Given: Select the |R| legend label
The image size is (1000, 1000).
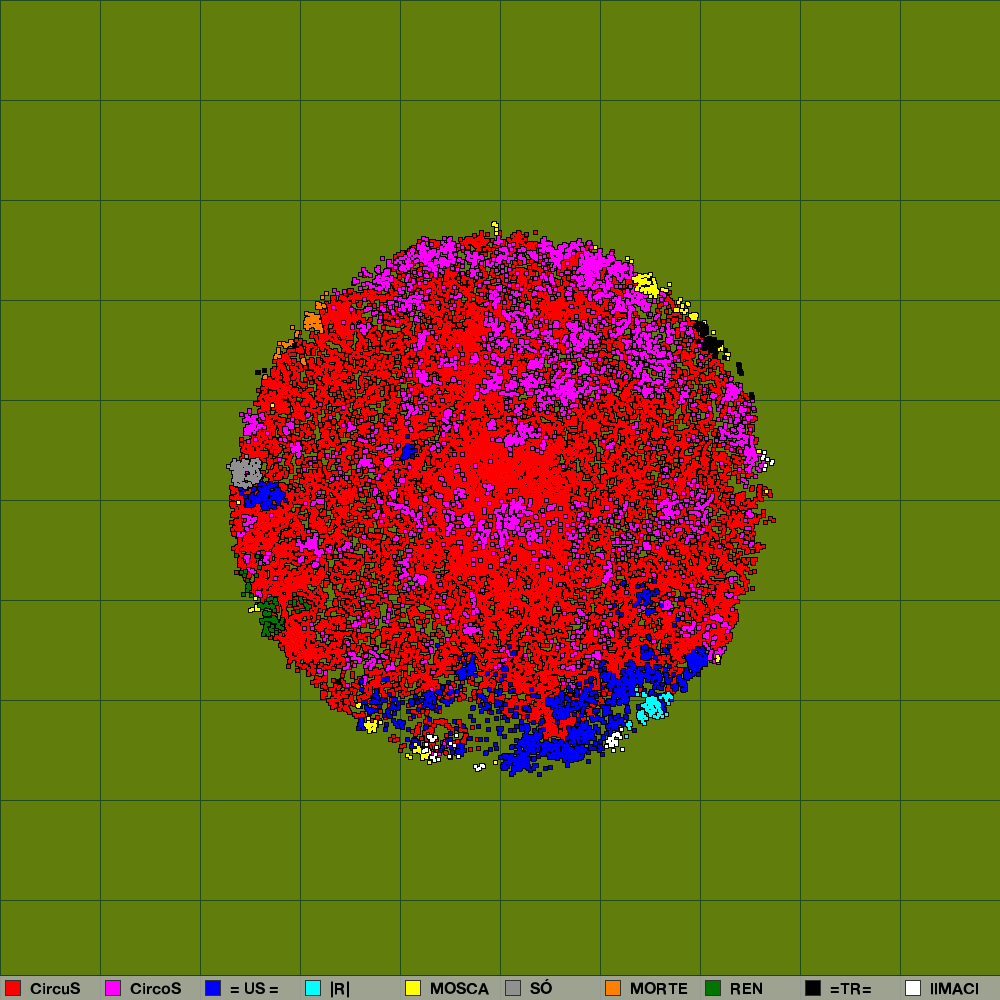Looking at the screenshot, I should click(x=340, y=989).
